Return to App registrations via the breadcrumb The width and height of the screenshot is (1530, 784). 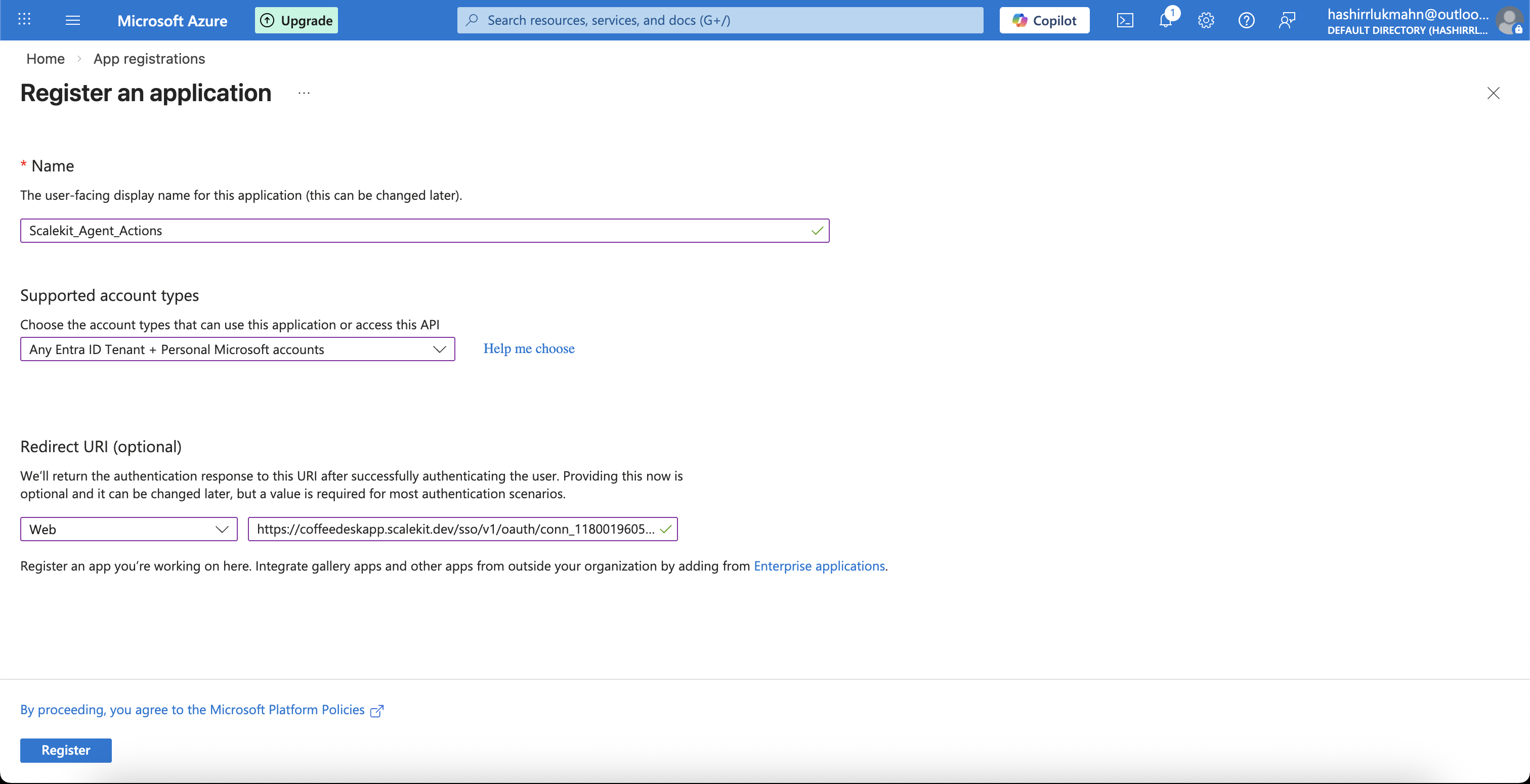click(148, 59)
